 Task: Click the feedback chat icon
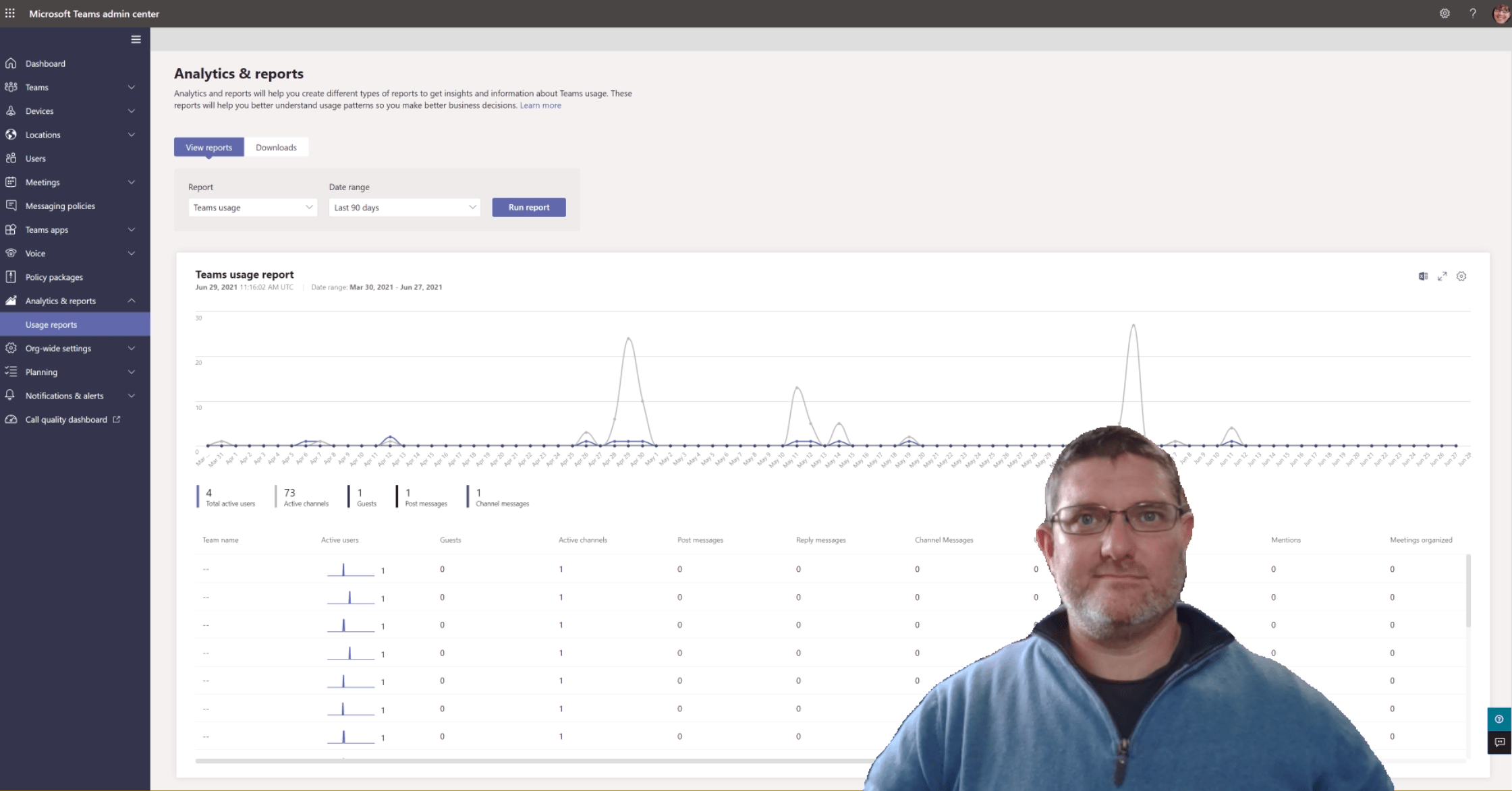coord(1499,742)
